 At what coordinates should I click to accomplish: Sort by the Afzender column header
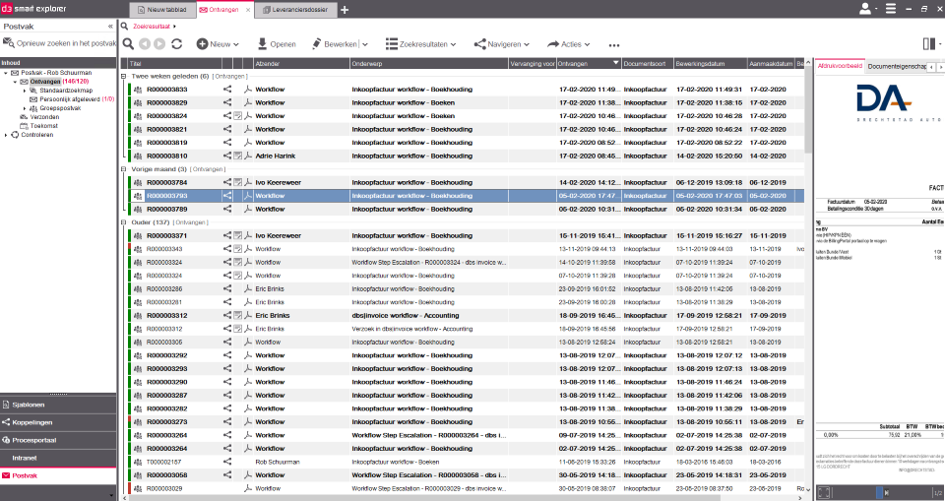click(x=301, y=63)
